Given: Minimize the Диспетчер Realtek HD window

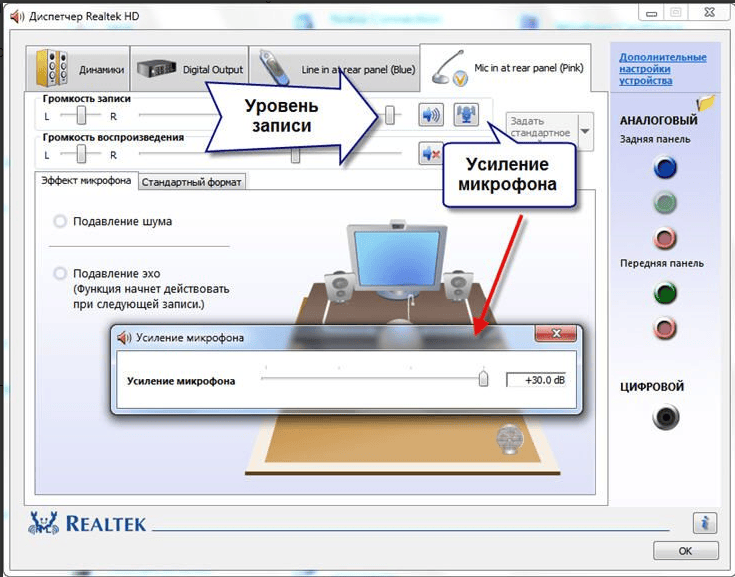Looking at the screenshot, I should pos(651,14).
